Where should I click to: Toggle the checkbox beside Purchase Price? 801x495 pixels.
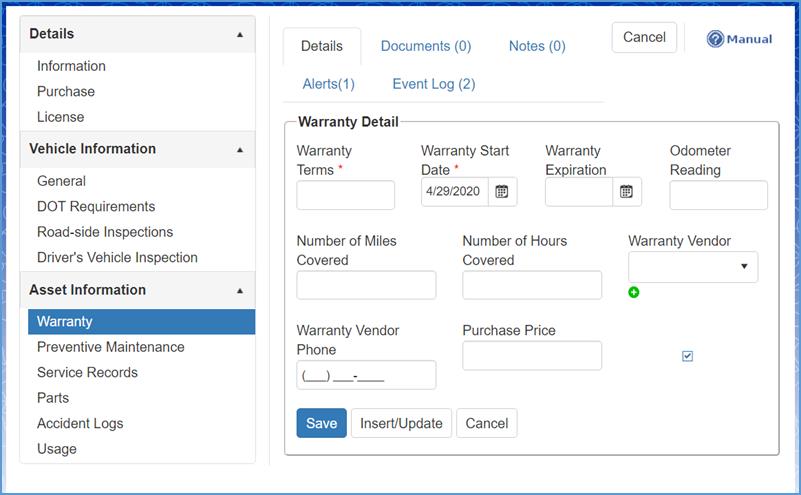pyautogui.click(x=687, y=356)
